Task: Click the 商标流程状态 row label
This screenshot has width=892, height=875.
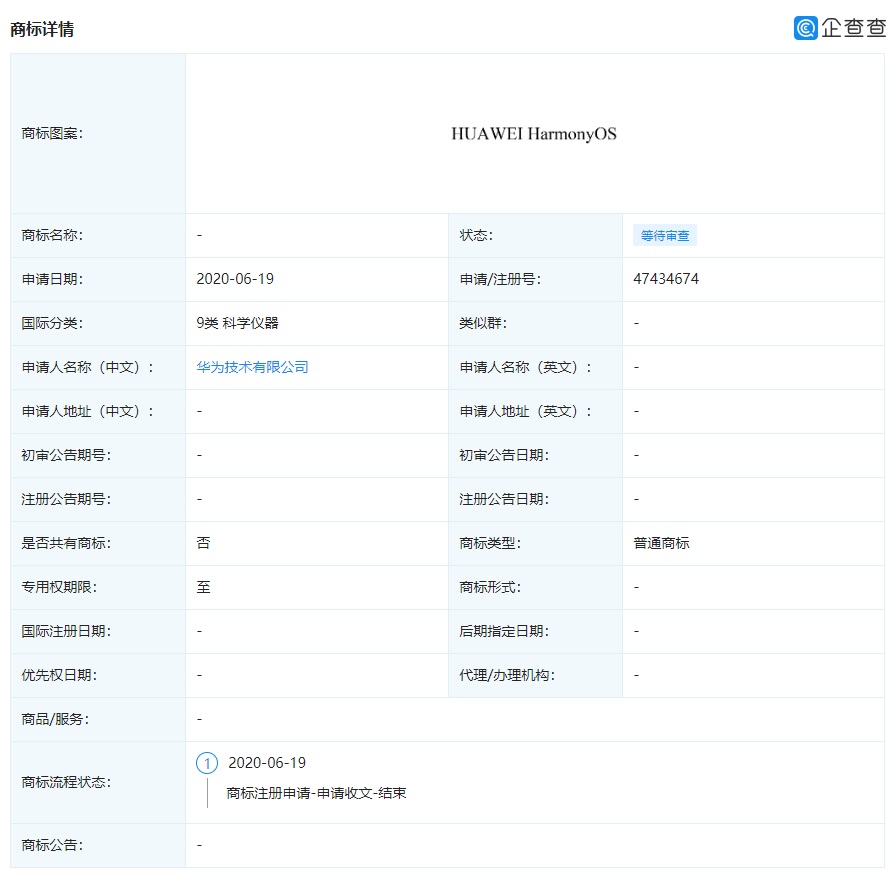Action: pyautogui.click(x=66, y=782)
